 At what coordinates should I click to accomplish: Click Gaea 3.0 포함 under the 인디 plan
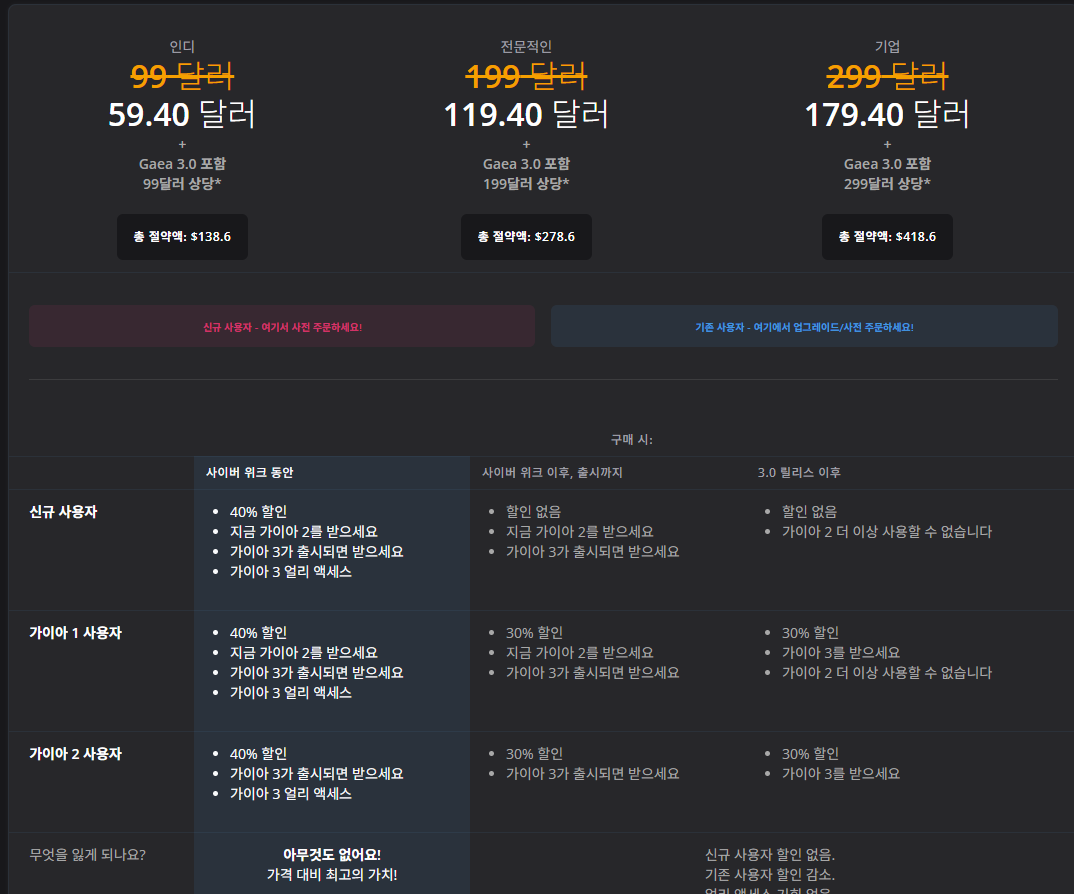pyautogui.click(x=182, y=164)
